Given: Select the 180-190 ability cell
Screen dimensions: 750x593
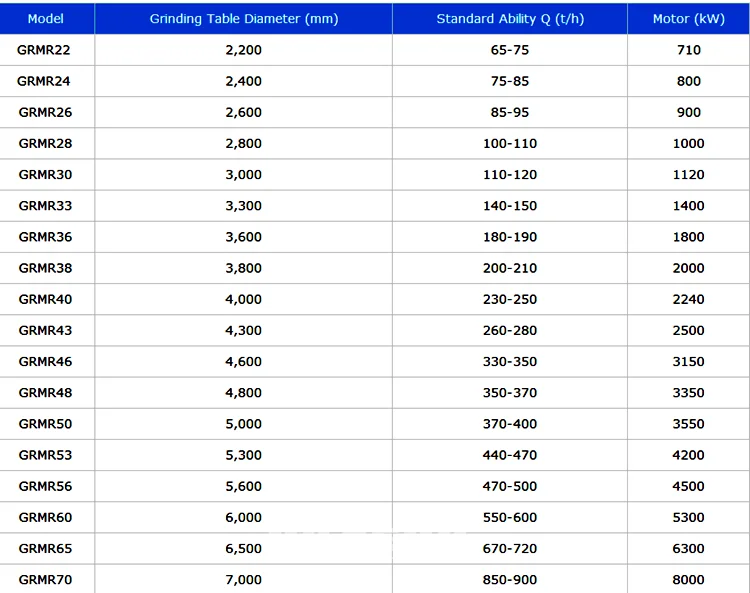Looking at the screenshot, I should (510, 237).
